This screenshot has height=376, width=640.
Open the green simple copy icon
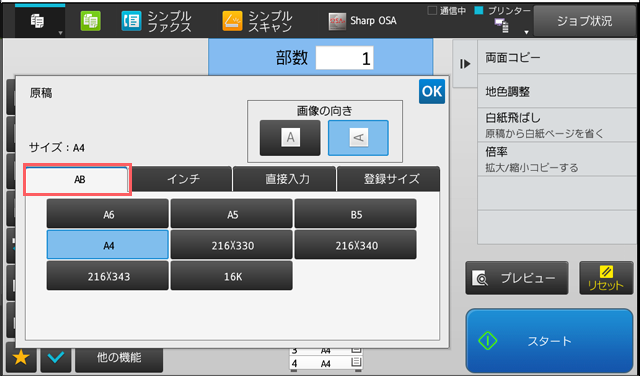coord(90,21)
